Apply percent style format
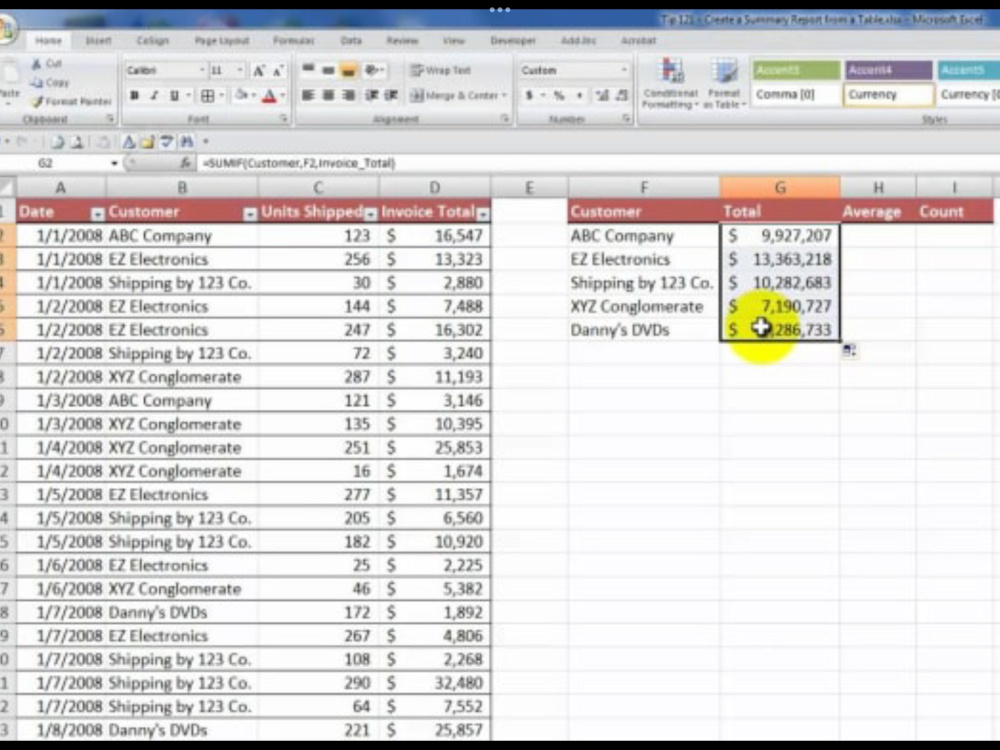Viewport: 1000px width, 750px height. pos(559,96)
